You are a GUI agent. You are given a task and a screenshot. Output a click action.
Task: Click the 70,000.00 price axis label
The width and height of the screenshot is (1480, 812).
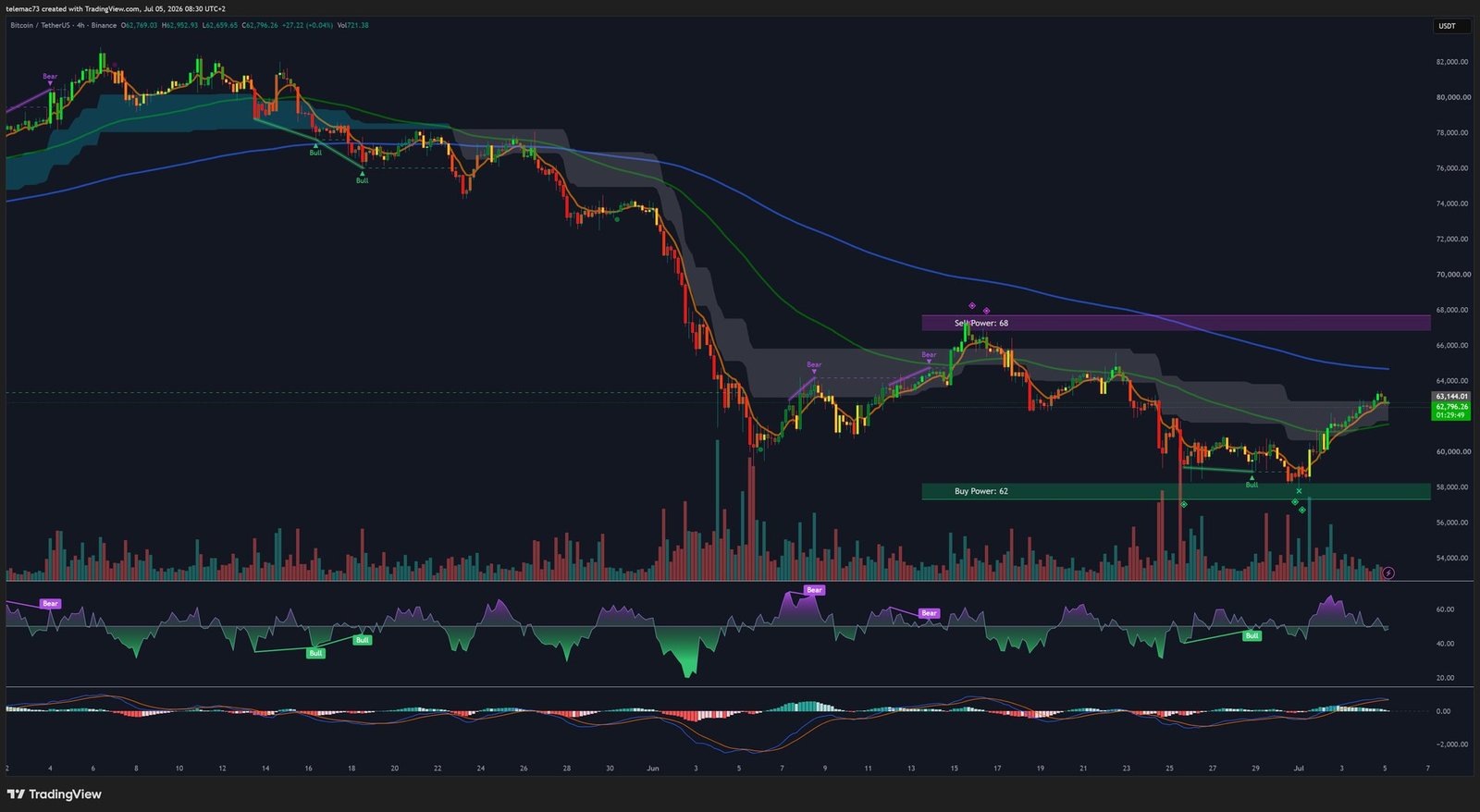(1452, 275)
